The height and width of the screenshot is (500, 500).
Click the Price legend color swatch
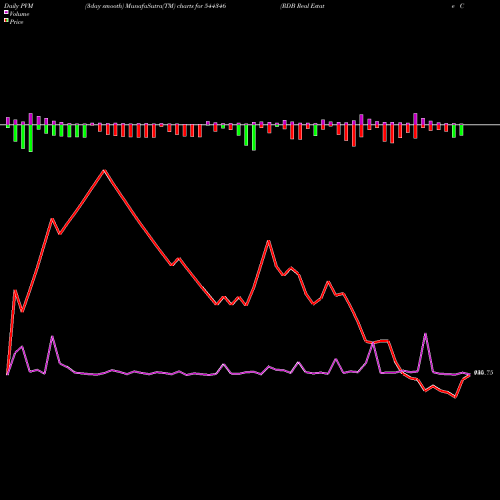coord(6,21)
